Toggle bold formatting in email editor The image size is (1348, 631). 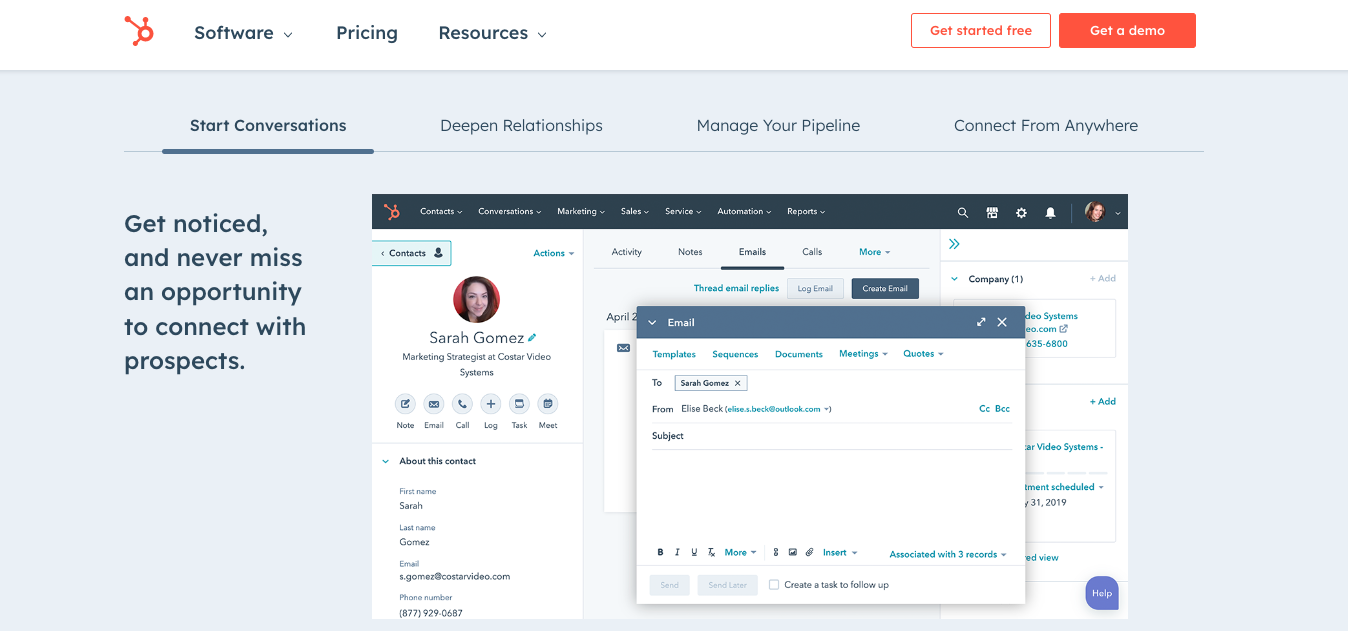660,553
